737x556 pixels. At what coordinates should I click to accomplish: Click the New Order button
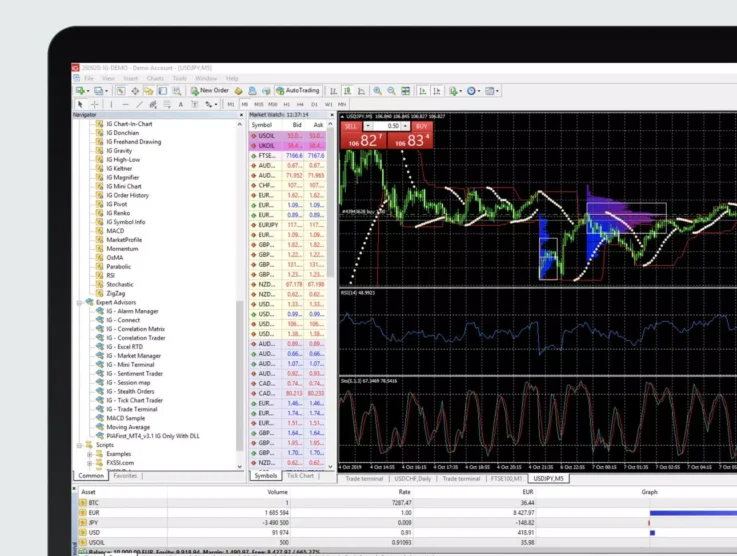tap(210, 91)
